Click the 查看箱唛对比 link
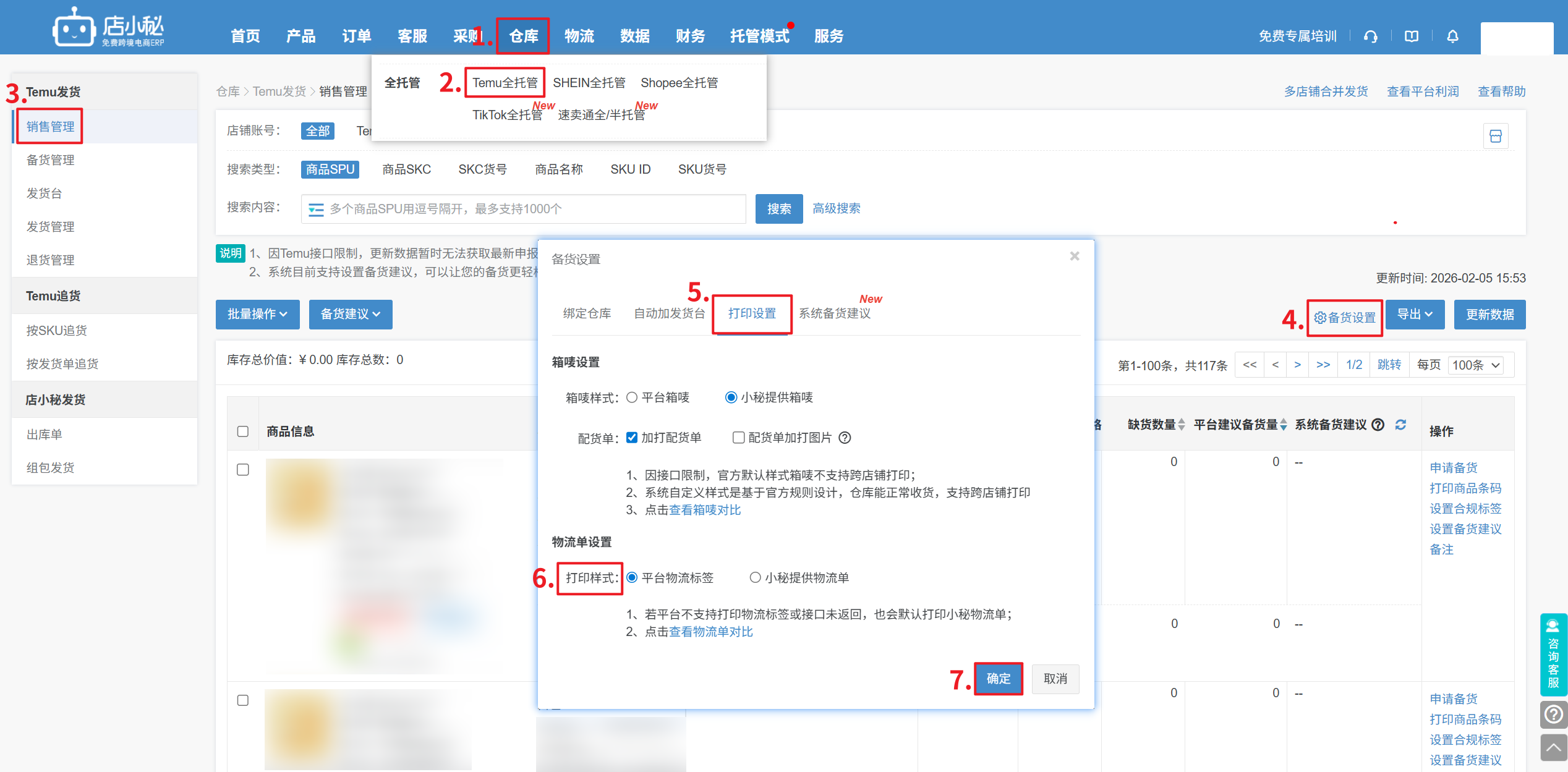Image resolution: width=1568 pixels, height=772 pixels. pos(705,510)
